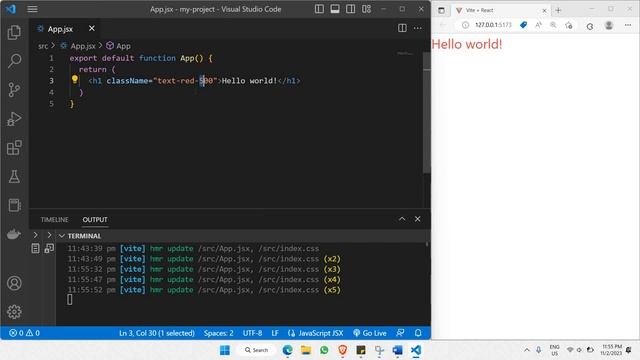Switch to the OUTPUT panel tab
Screen dimensions: 640x360
coord(95,220)
